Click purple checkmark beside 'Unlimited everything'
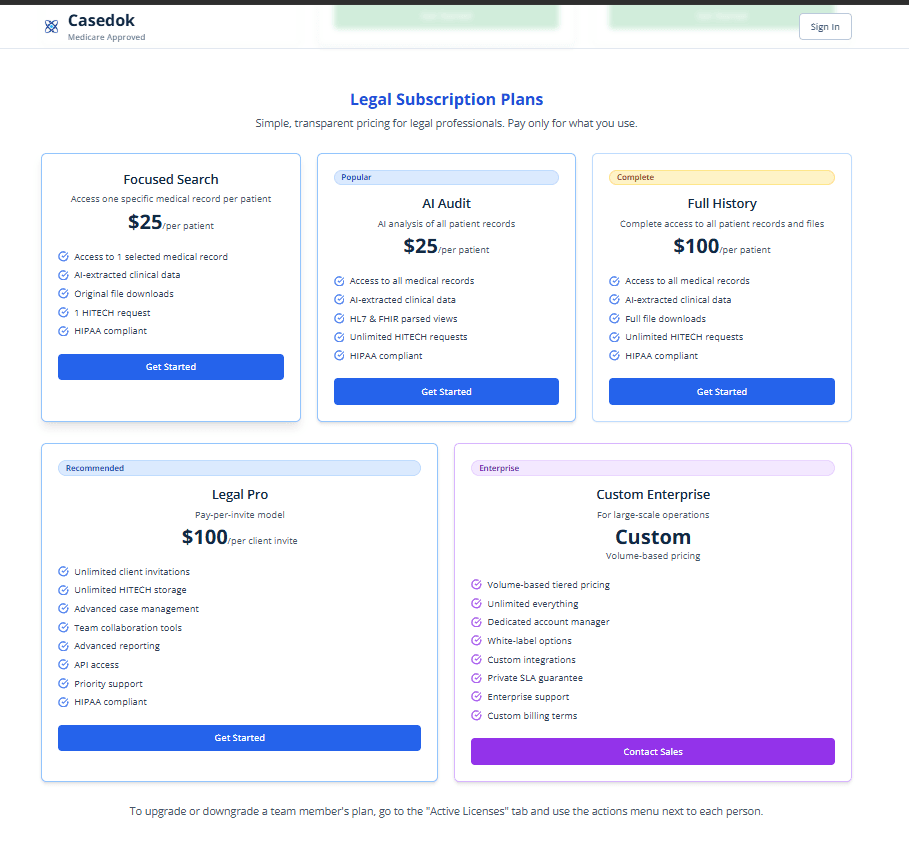 pyautogui.click(x=477, y=603)
